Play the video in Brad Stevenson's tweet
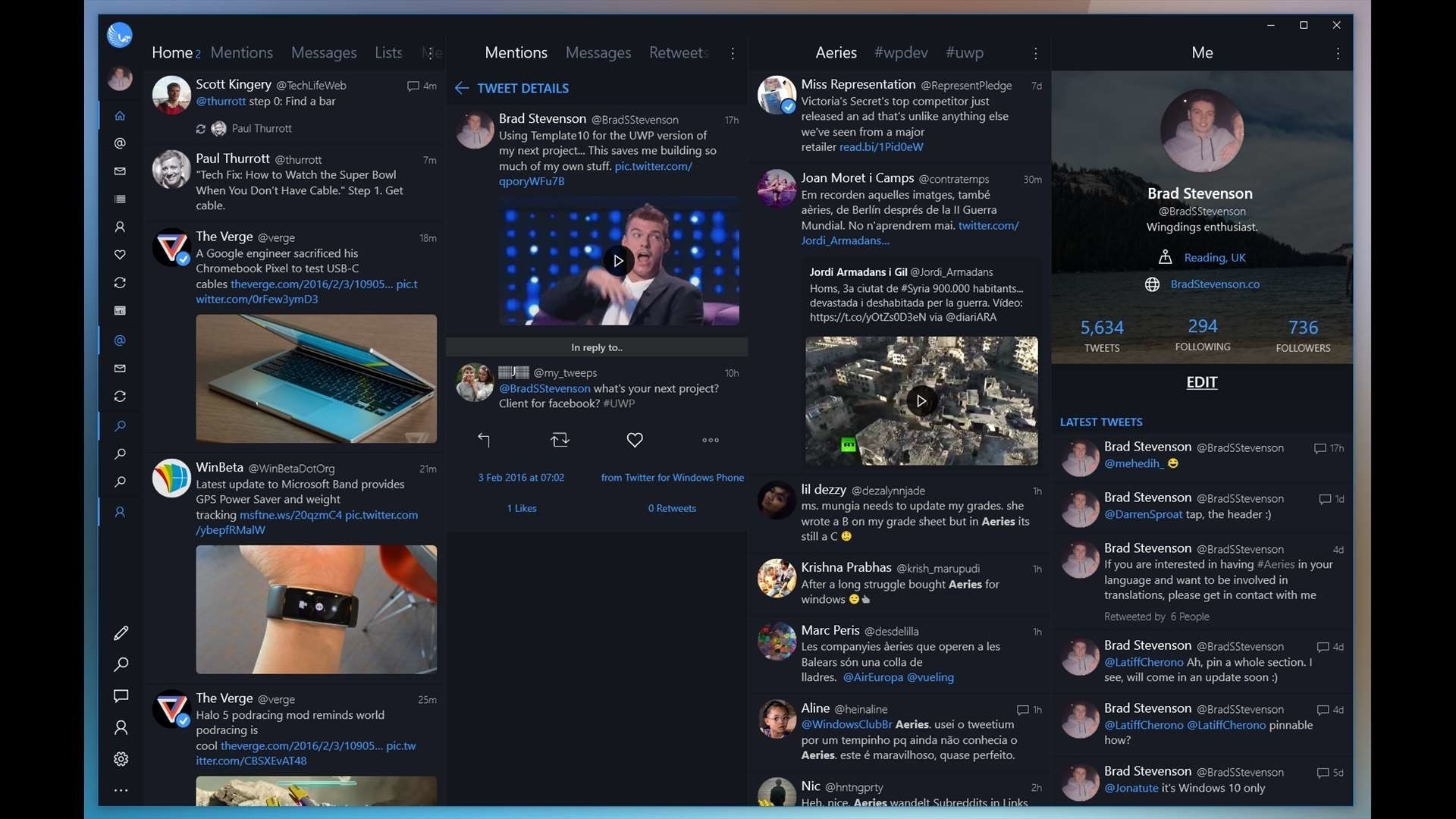Screen dimensions: 1456x819 [618, 261]
